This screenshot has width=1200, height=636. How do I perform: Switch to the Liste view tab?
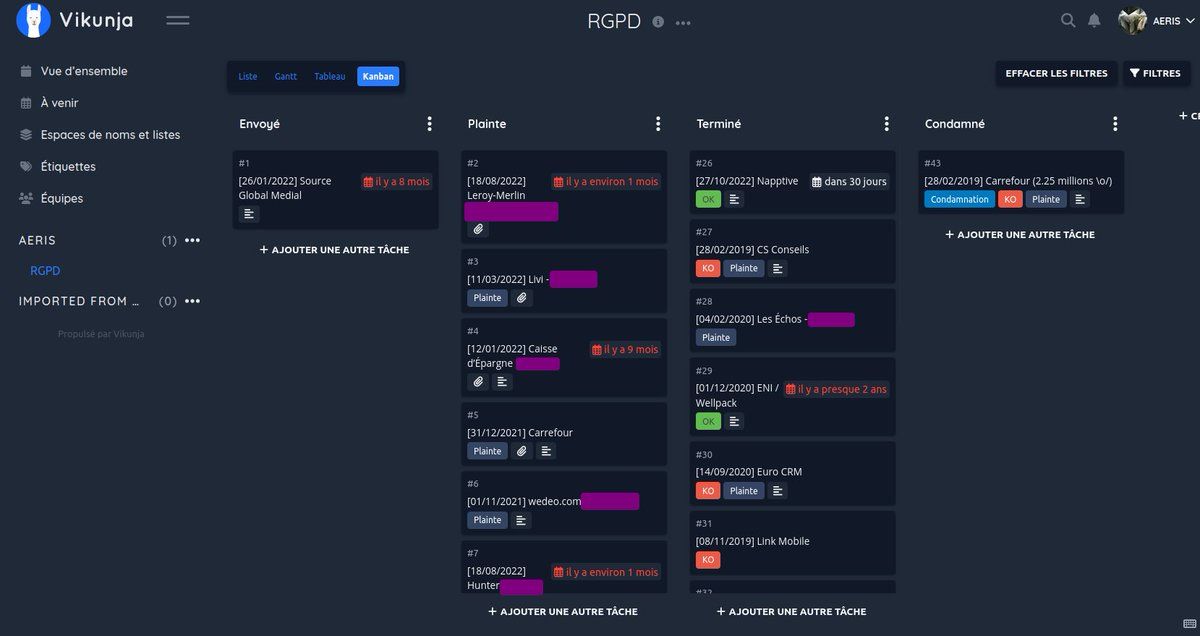click(248, 76)
